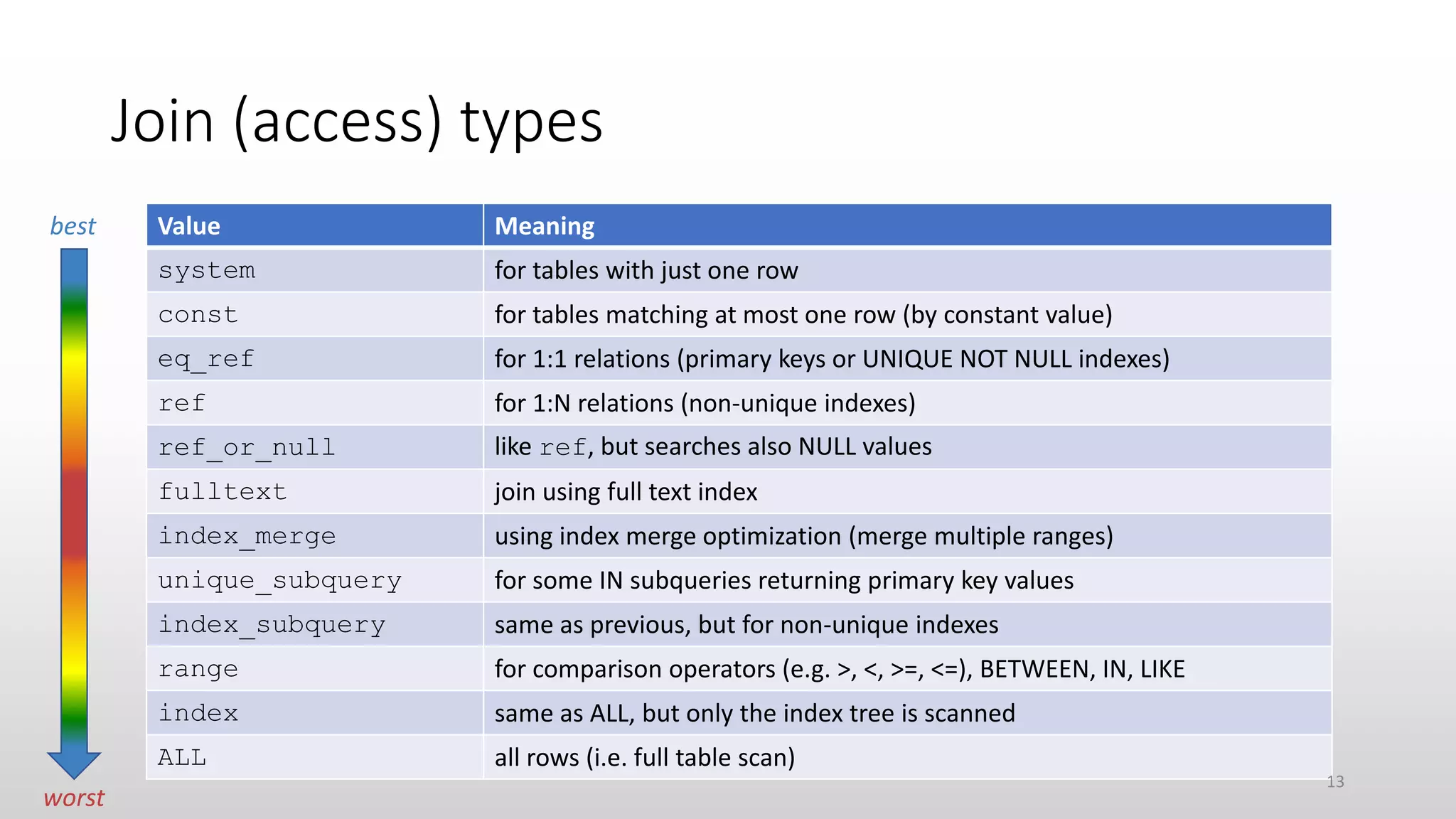Select the 'const' value cell

point(198,314)
